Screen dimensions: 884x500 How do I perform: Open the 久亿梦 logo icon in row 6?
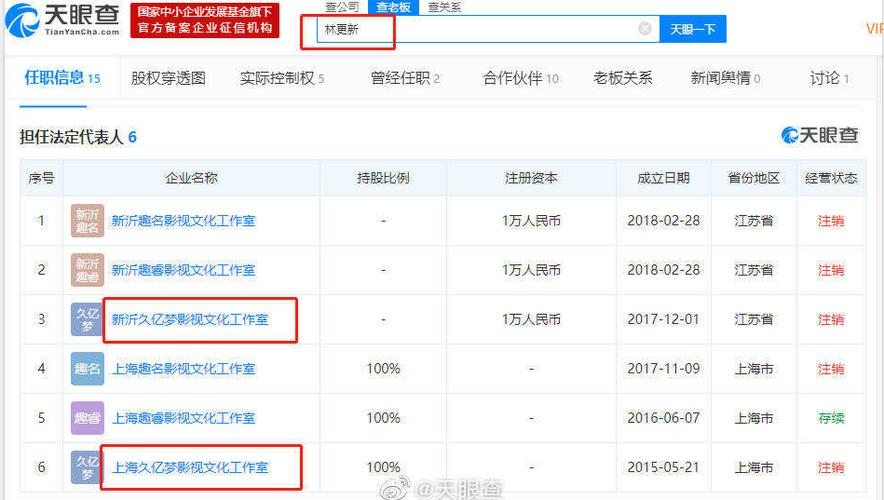pos(86,467)
